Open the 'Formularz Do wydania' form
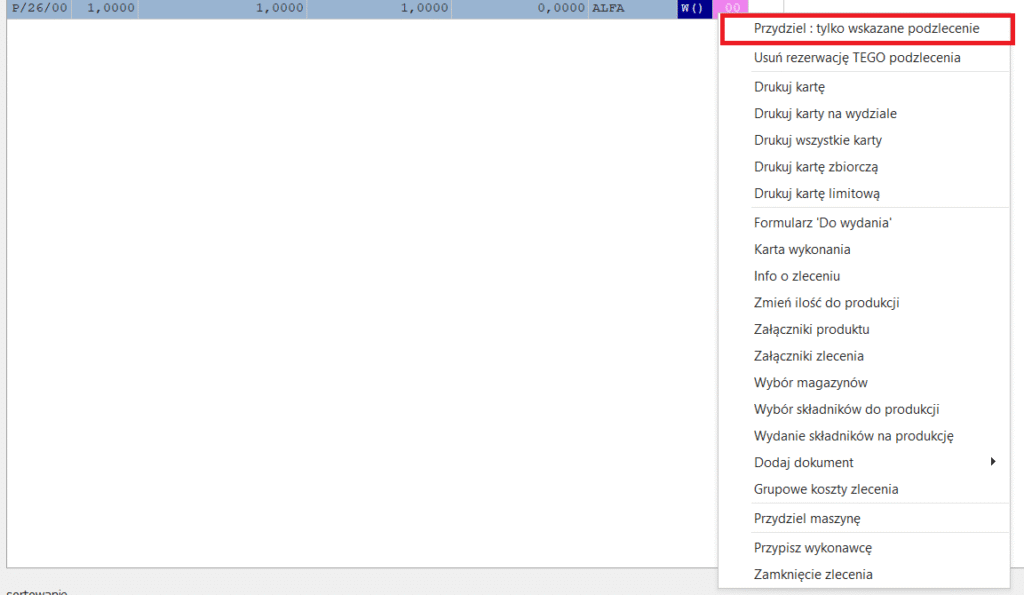 822,222
